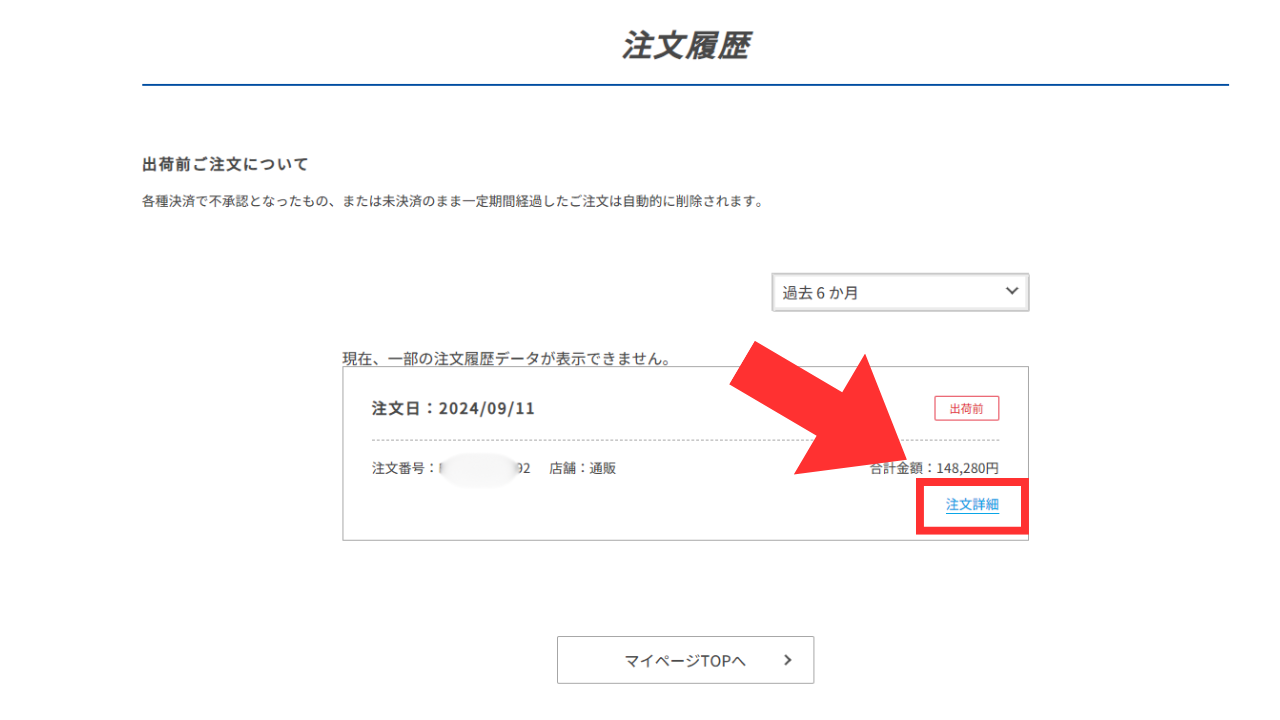The image size is (1280, 720).
Task: Click the blurred order number value
Action: [x=480, y=468]
